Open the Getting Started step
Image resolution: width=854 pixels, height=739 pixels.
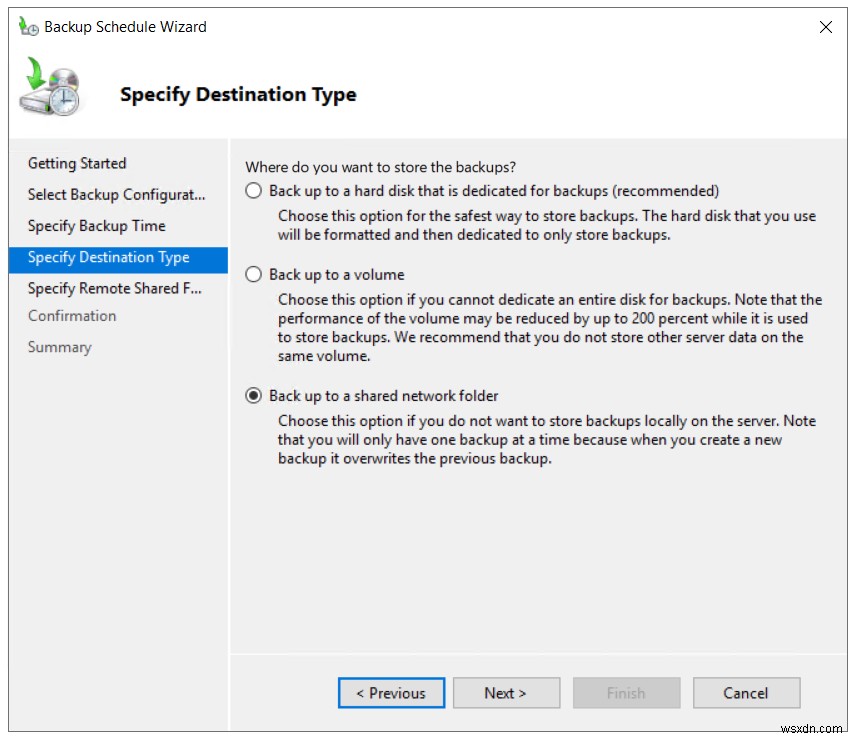[x=77, y=163]
